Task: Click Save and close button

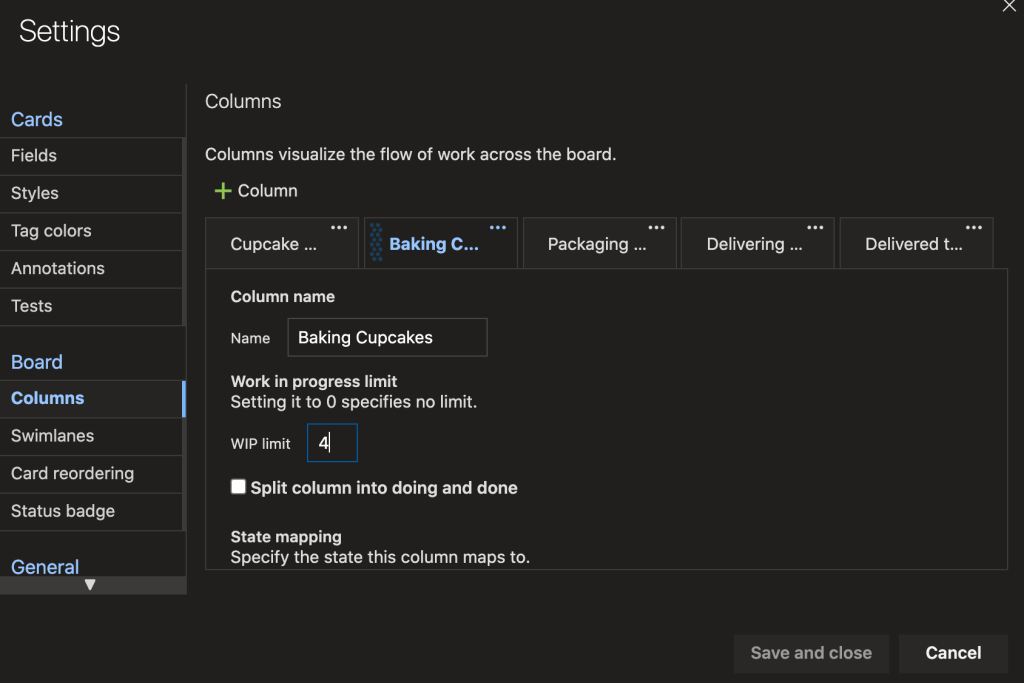Action: 810,653
